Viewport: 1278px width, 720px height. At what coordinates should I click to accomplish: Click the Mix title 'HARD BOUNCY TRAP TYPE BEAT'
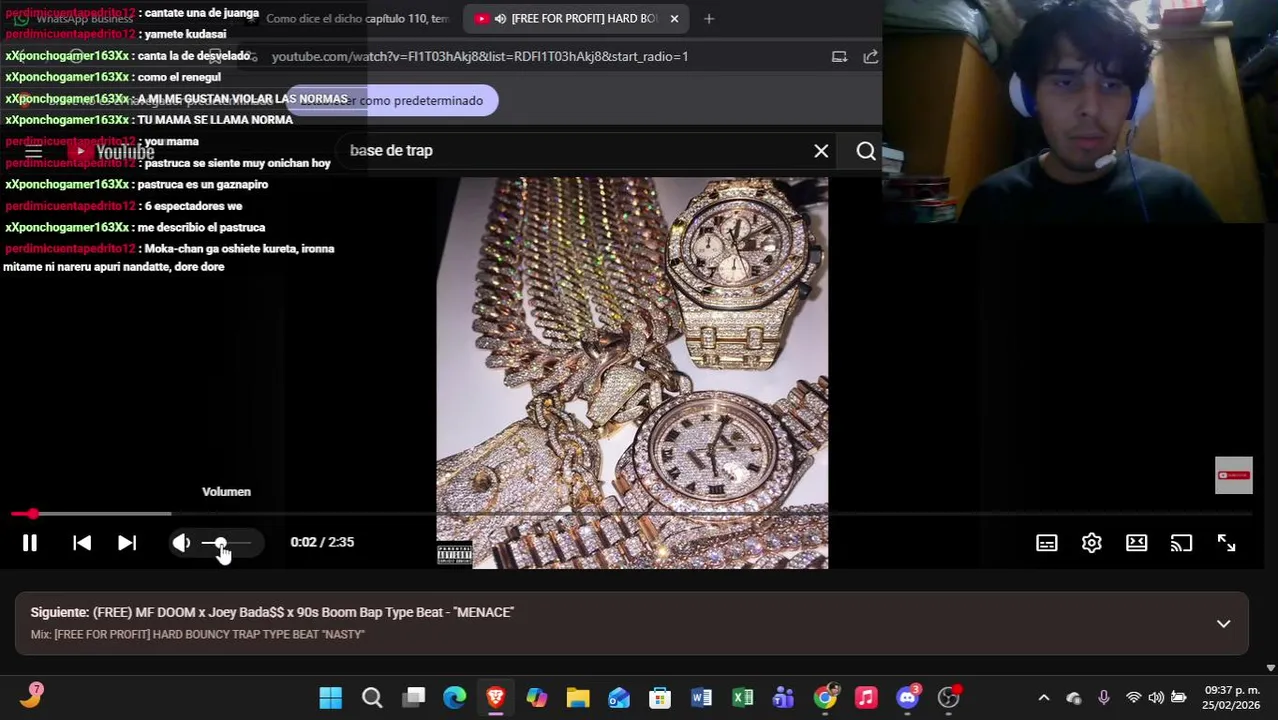click(x=209, y=634)
